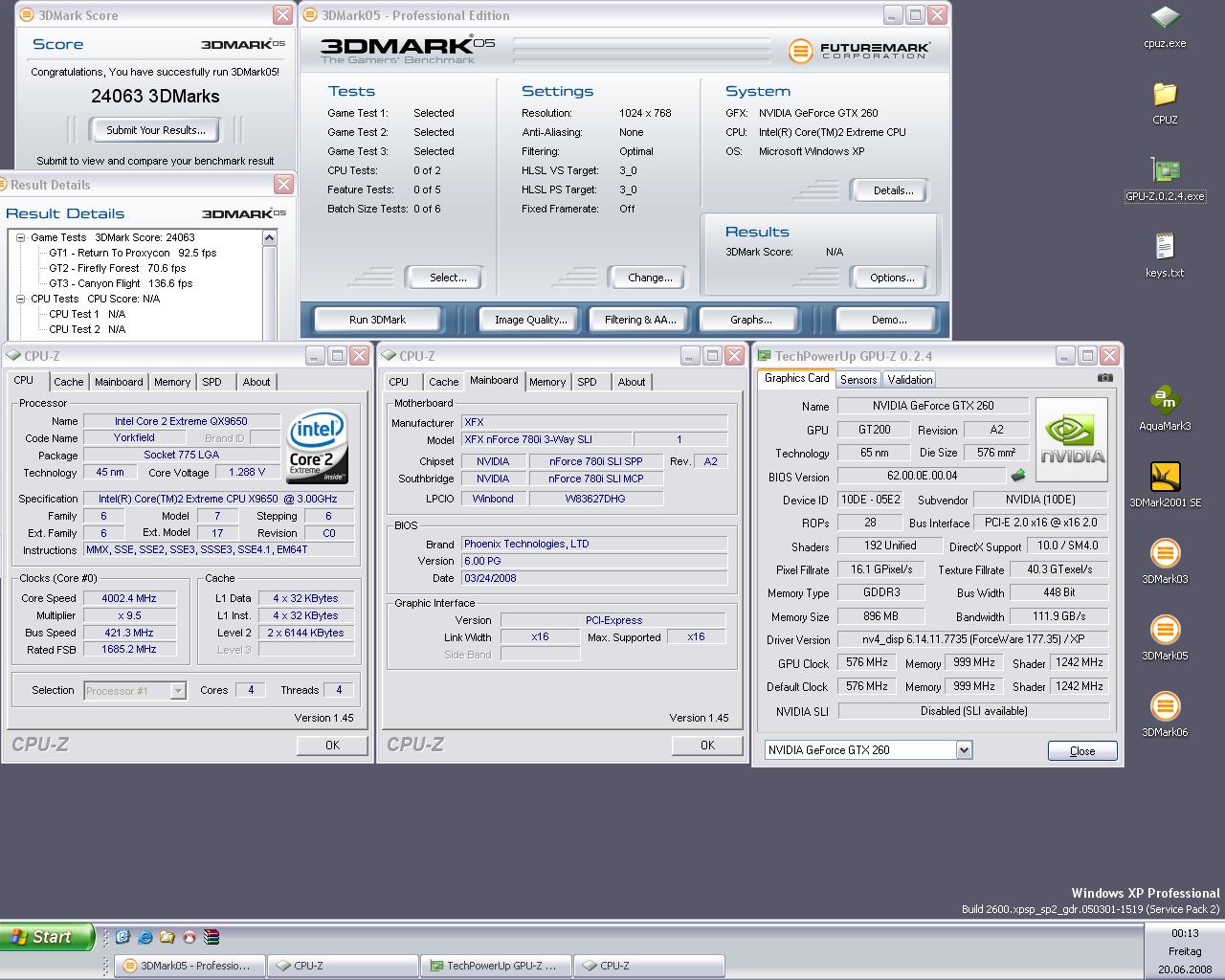Image resolution: width=1225 pixels, height=980 pixels.
Task: Click Submit Your Results button
Action: [x=155, y=130]
